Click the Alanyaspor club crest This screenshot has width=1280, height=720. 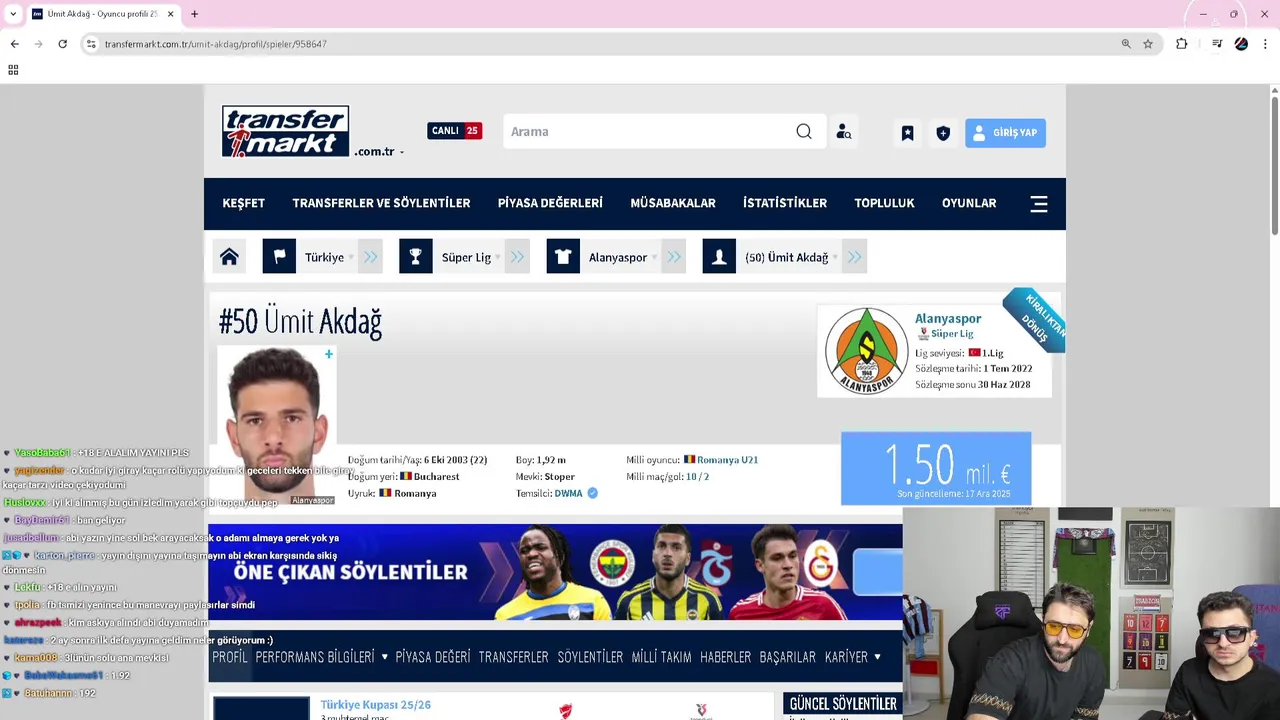tap(866, 351)
